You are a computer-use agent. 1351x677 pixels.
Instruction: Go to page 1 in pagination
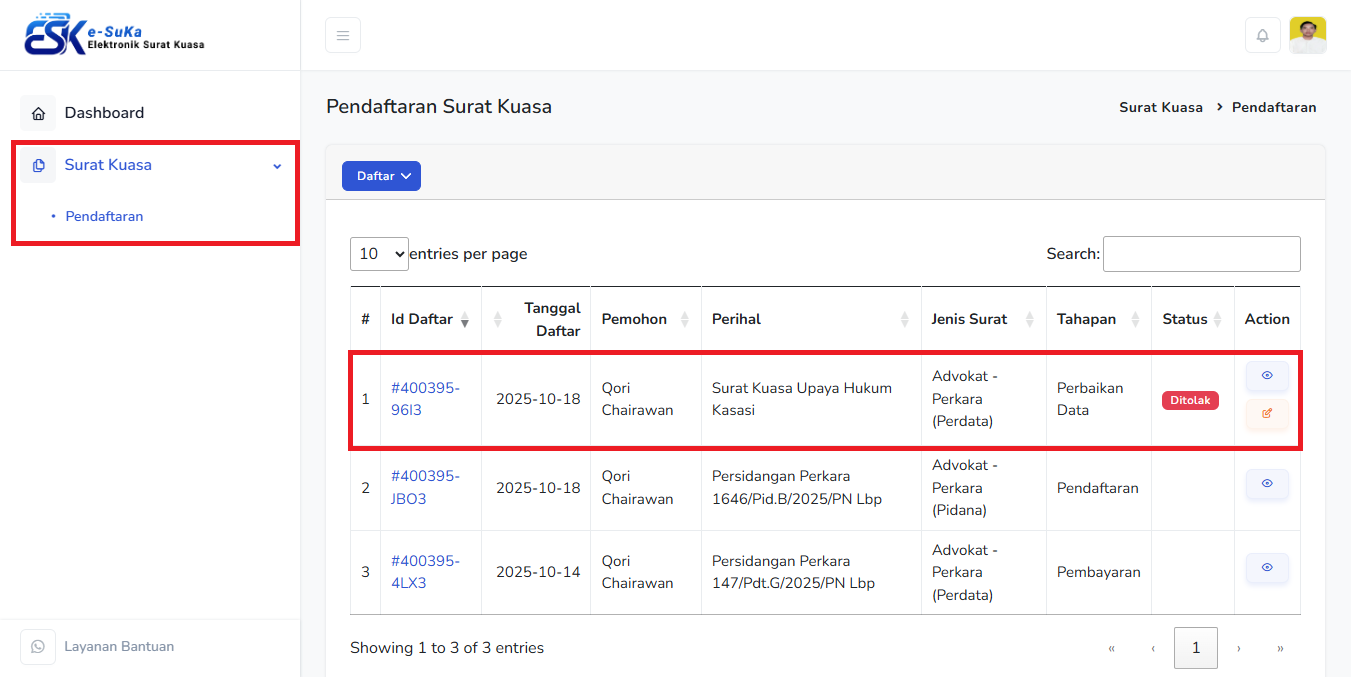[1195, 648]
